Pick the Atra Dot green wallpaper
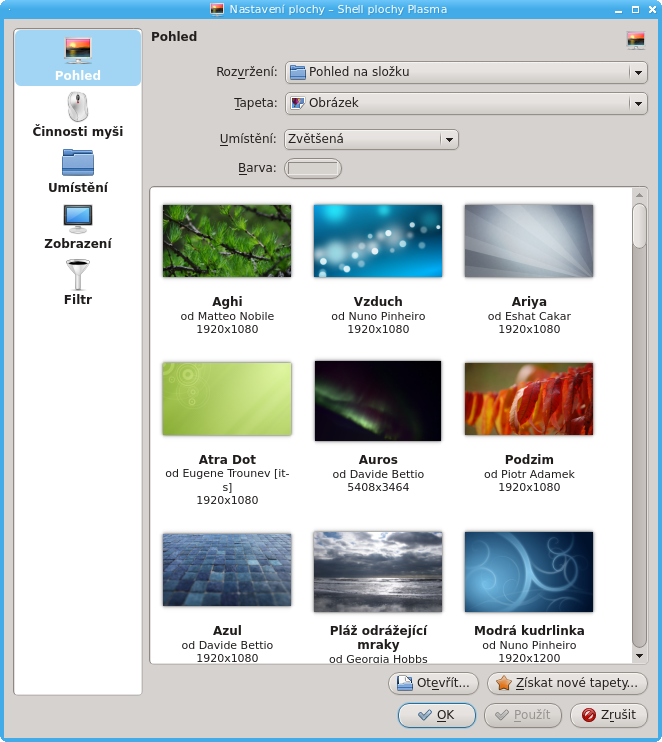 [227, 399]
